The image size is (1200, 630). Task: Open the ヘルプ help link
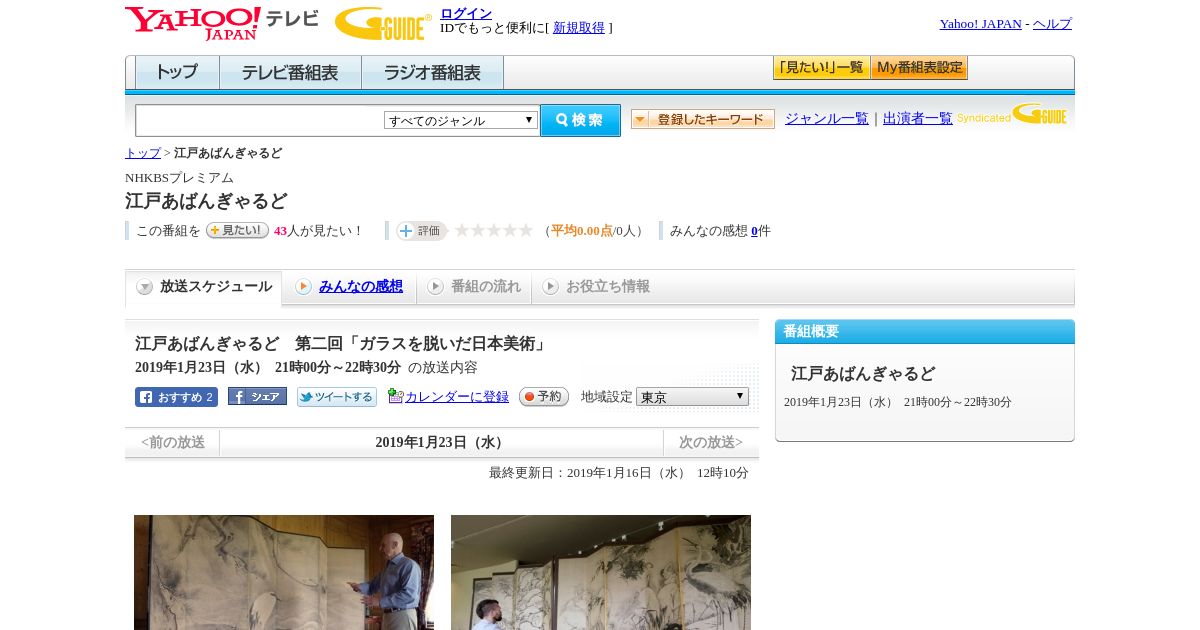1052,24
